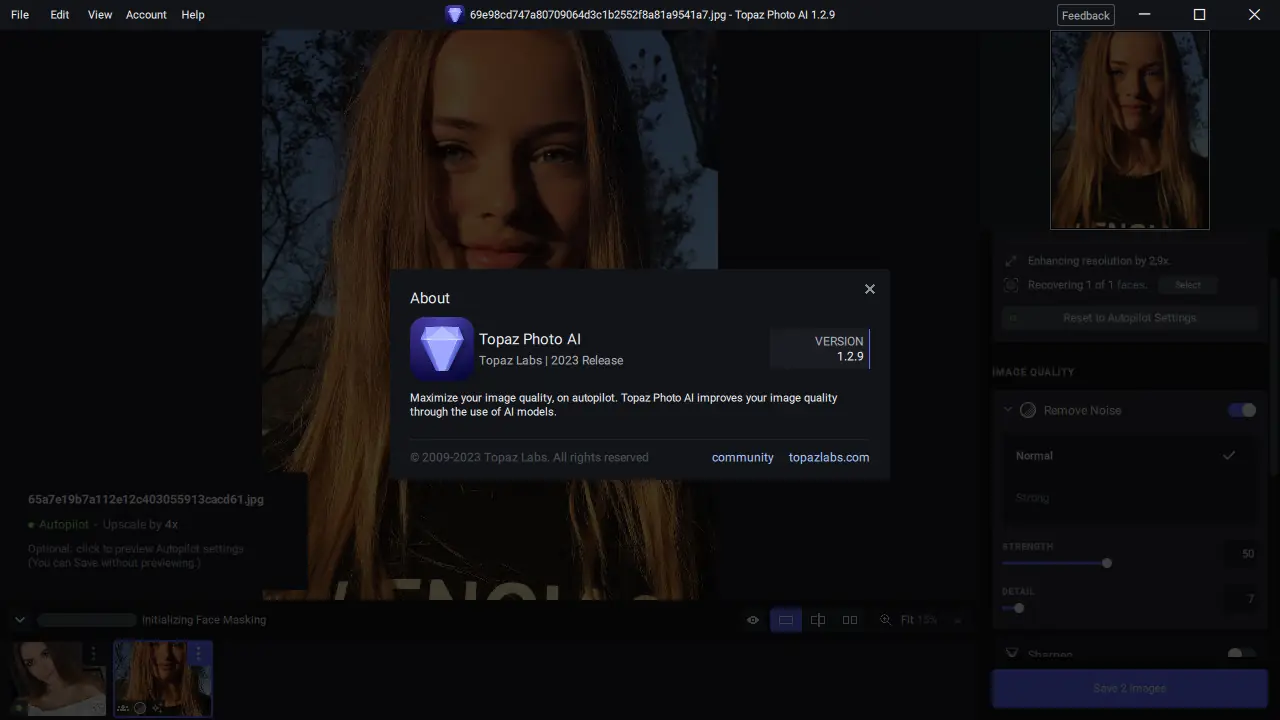The image size is (1280, 720).
Task: Collapse the Remove Noise section
Action: pos(1008,410)
